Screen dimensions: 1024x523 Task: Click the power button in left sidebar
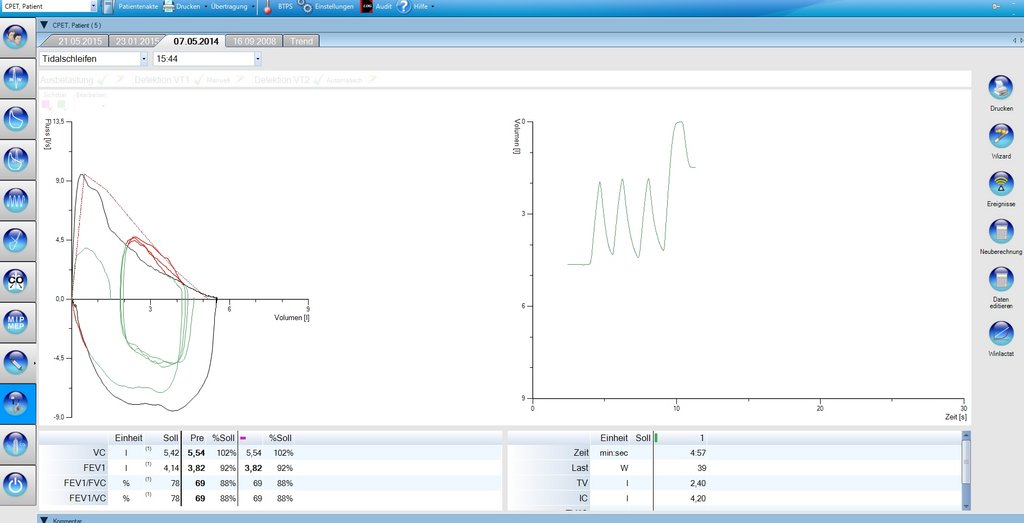(x=18, y=484)
